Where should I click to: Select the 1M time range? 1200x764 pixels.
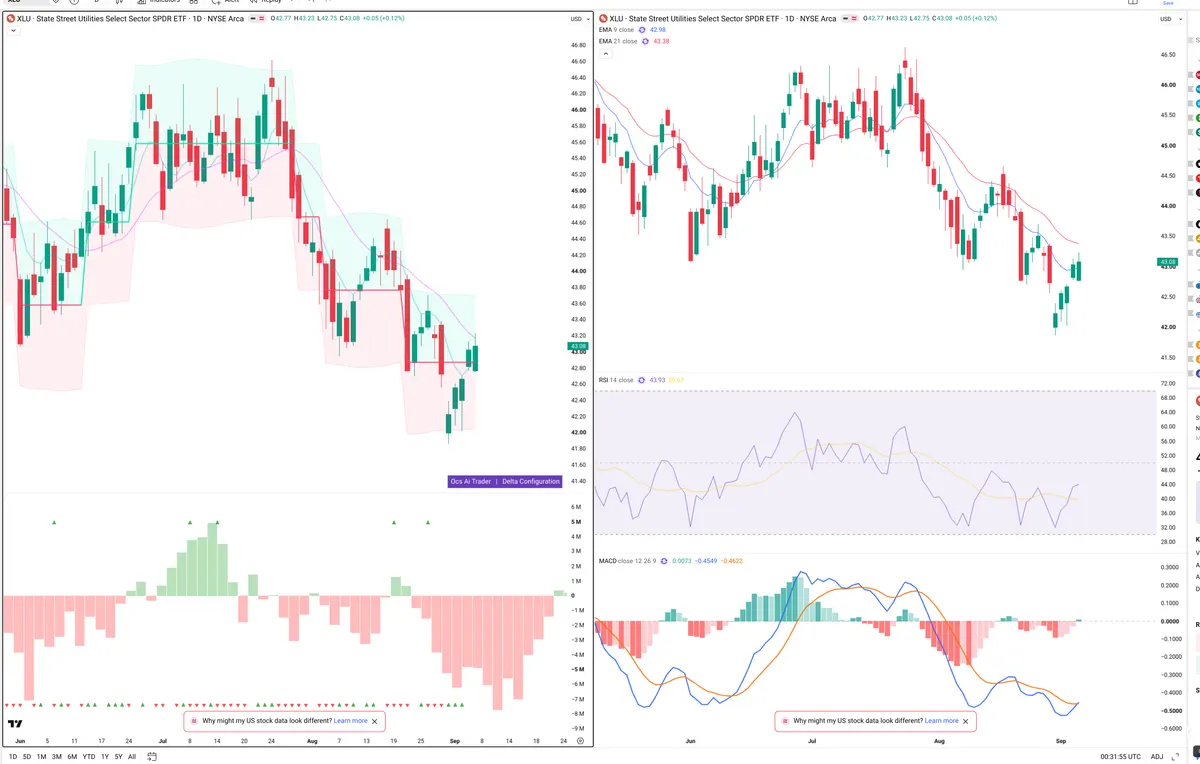[x=42, y=757]
